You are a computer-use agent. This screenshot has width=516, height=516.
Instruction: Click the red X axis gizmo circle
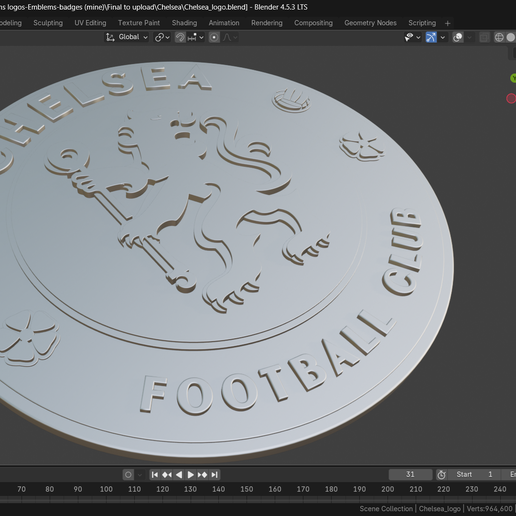[x=511, y=98]
